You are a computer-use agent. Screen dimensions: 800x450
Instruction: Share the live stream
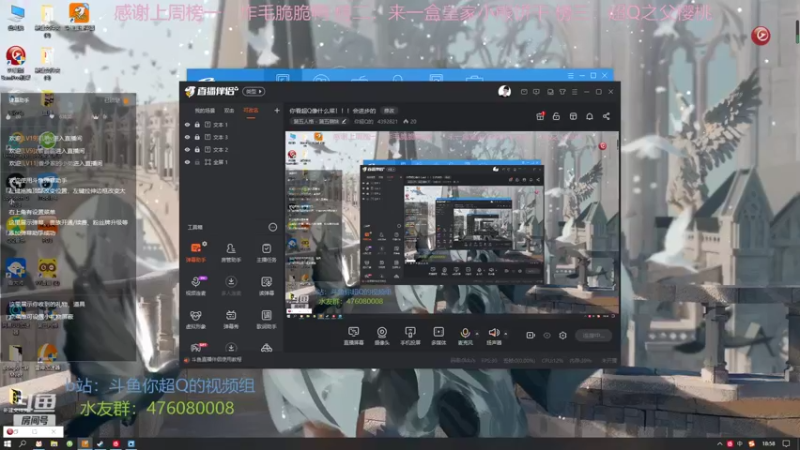(606, 116)
